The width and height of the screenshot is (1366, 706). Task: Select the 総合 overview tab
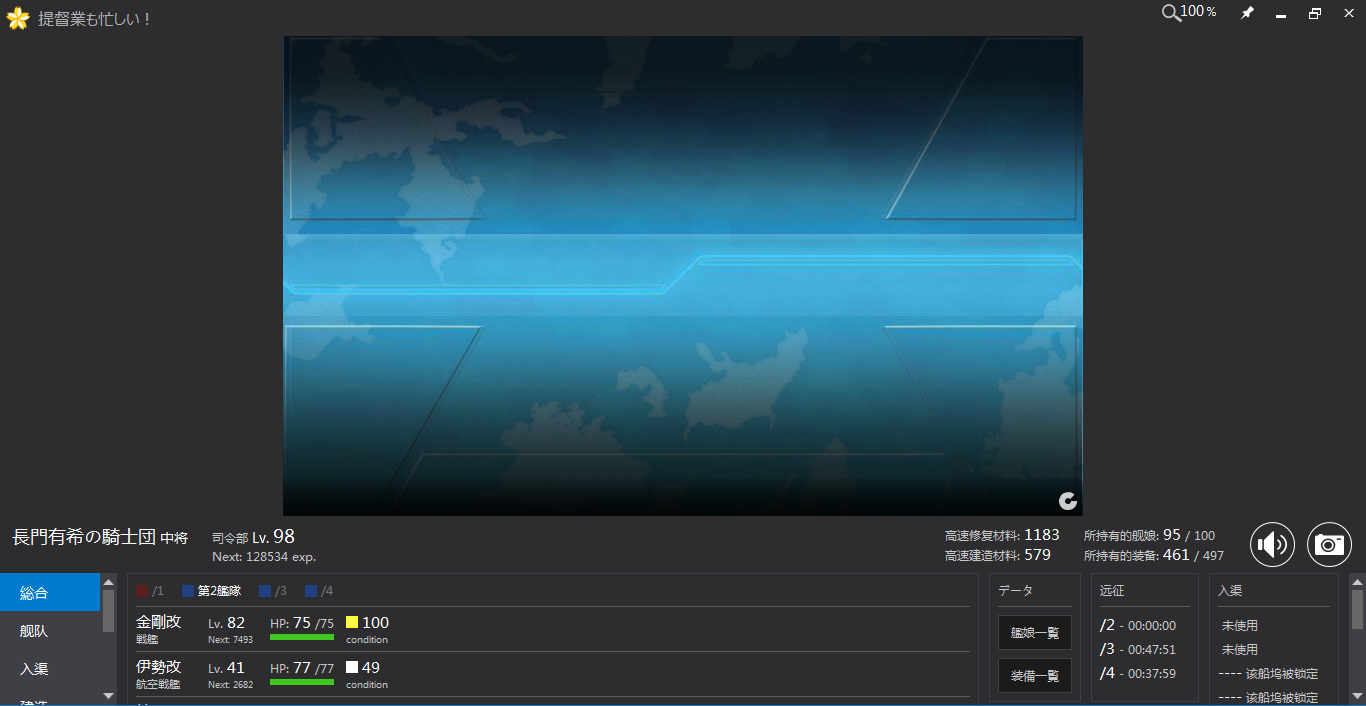click(50, 592)
